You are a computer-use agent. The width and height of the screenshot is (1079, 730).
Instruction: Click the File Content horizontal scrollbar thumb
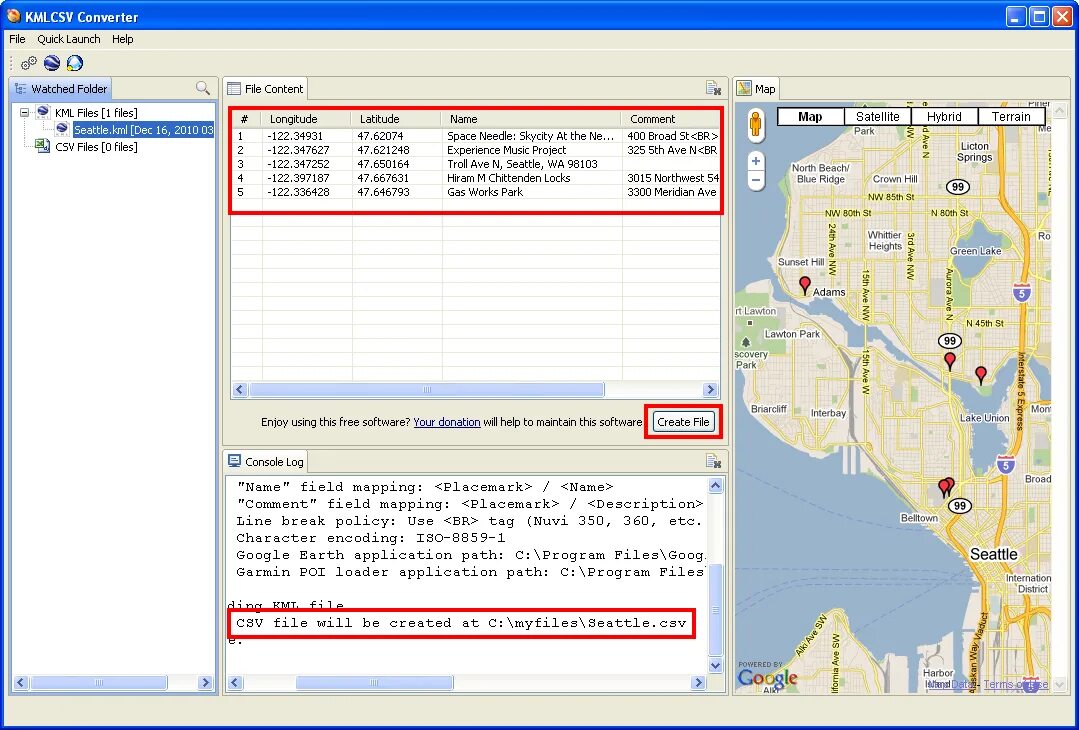(427, 389)
